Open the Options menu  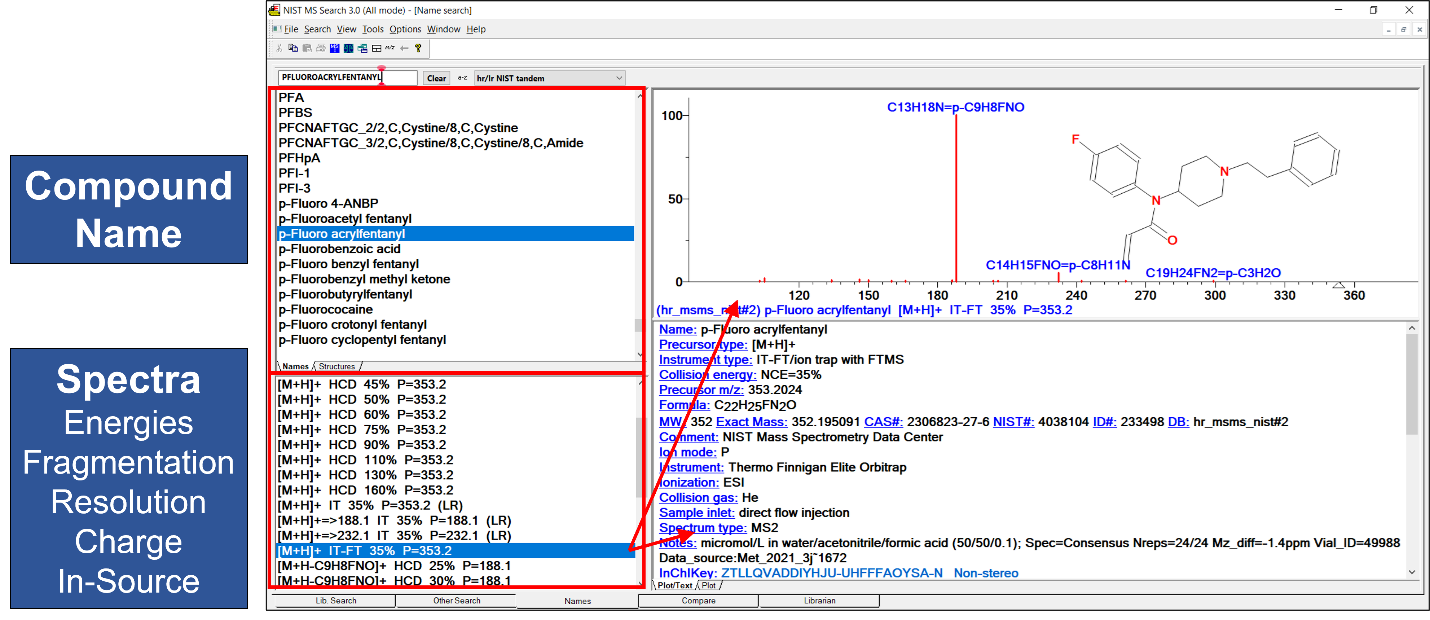[x=405, y=29]
